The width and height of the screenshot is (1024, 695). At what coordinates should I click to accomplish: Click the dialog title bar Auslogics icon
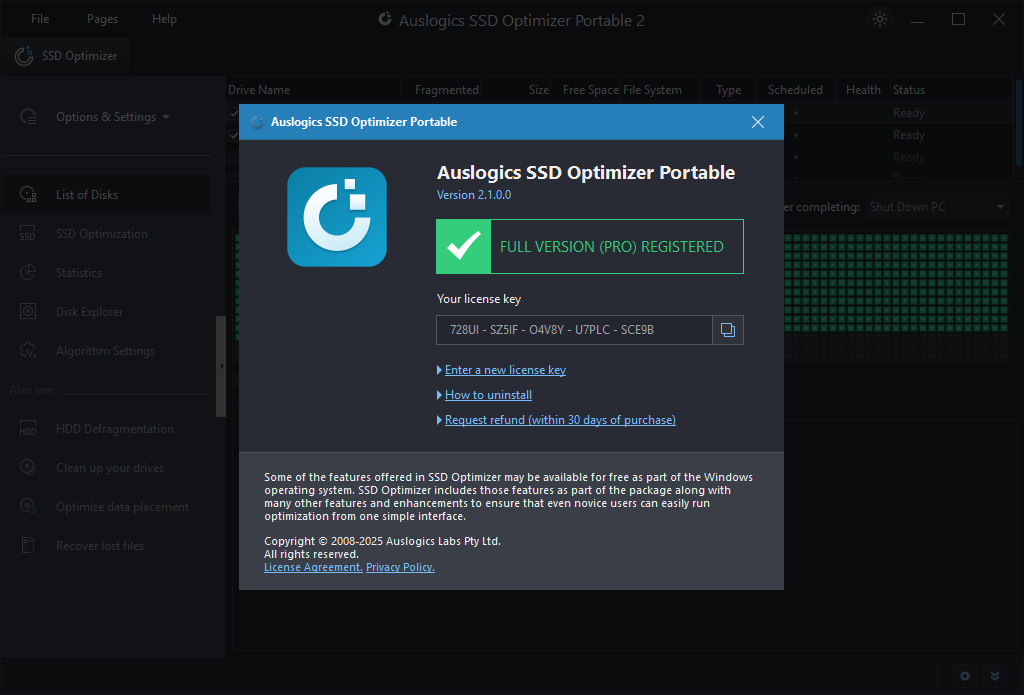(257, 122)
